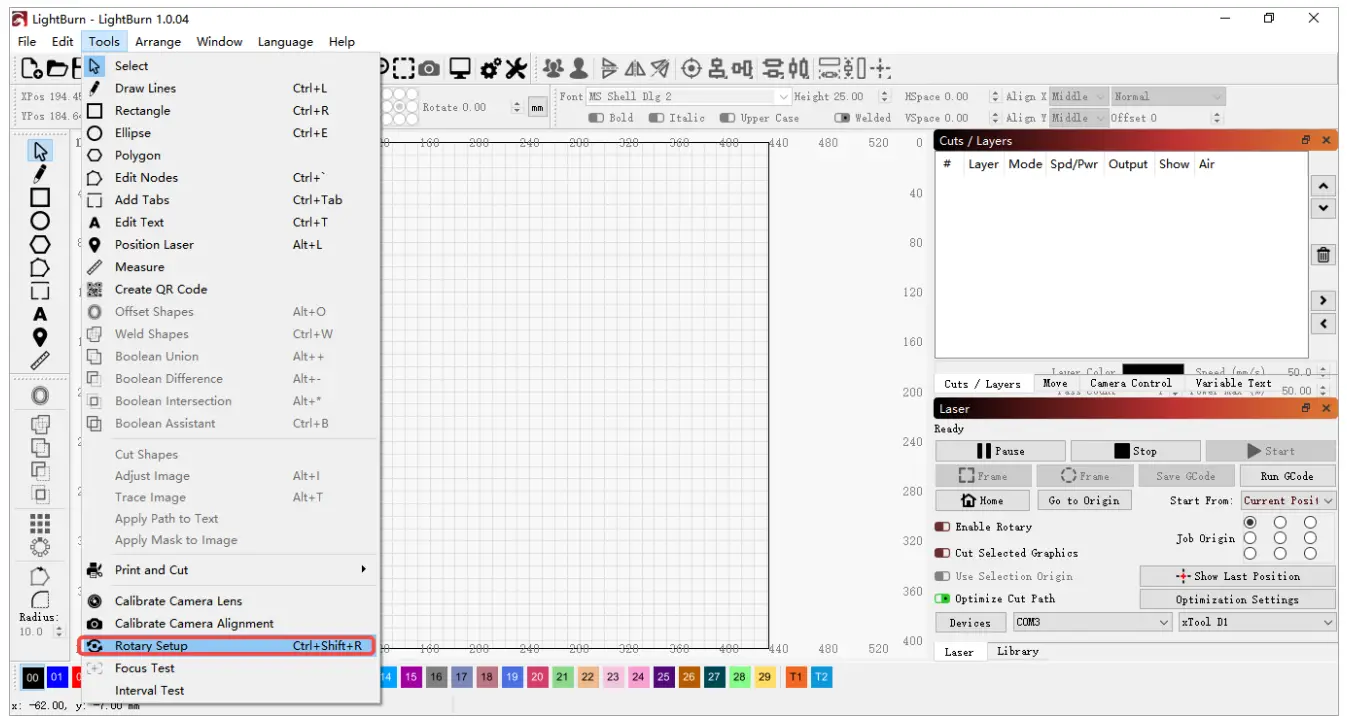Open the COM3 port dropdown

1091,622
